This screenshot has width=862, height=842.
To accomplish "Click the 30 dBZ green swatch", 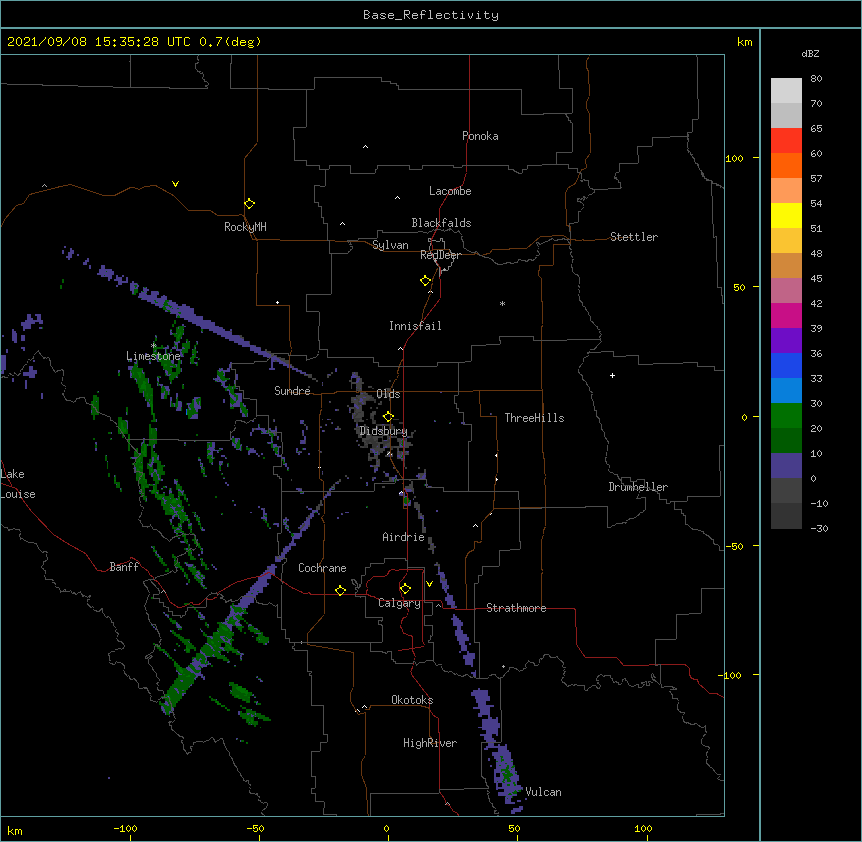I will [786, 416].
